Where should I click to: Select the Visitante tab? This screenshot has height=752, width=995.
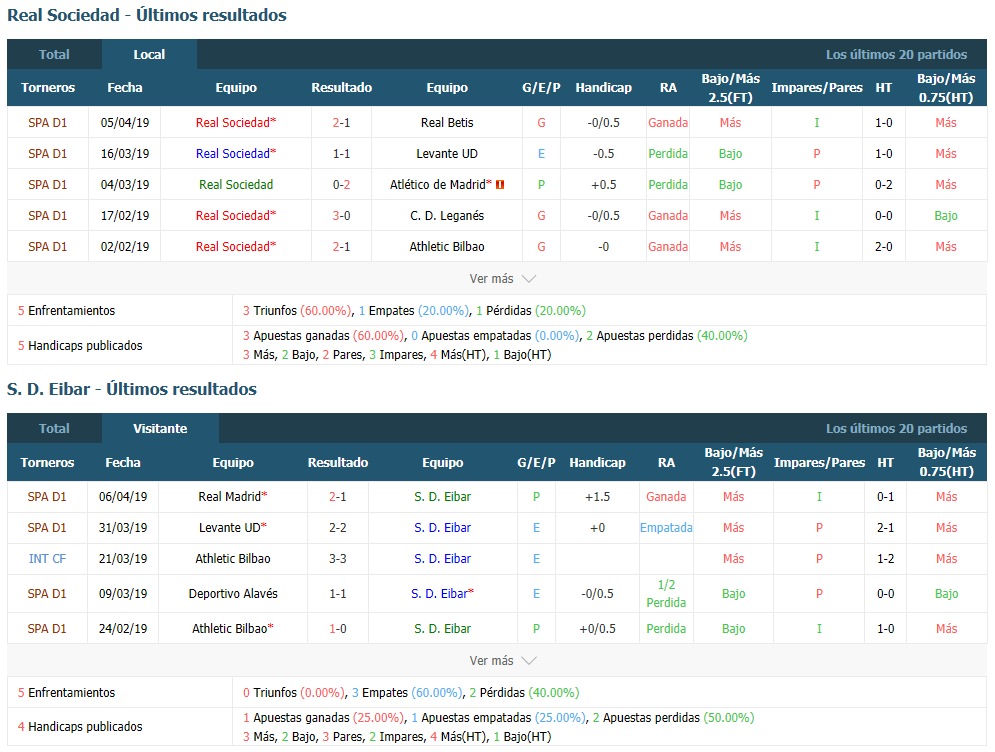click(x=160, y=428)
